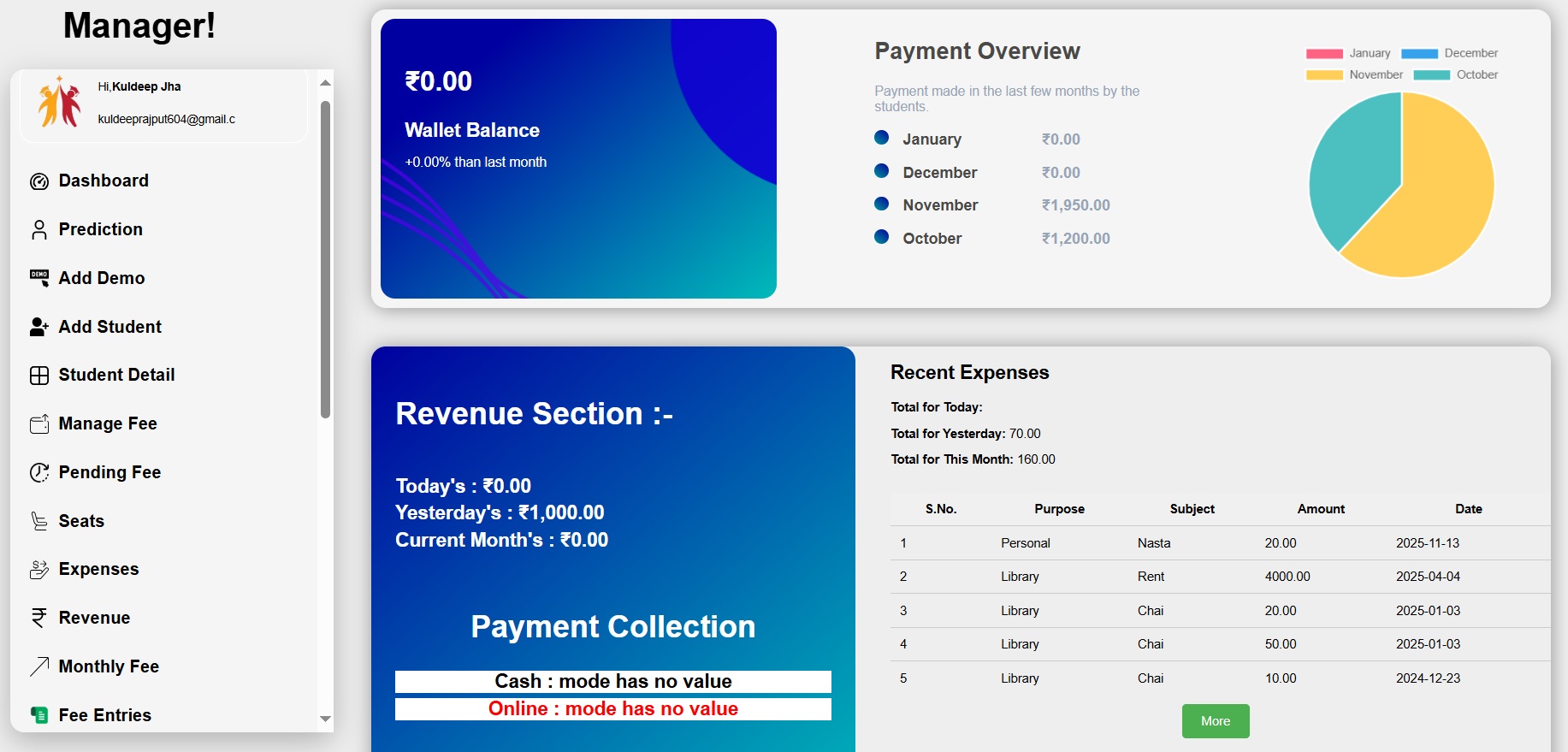Viewport: 1568px width, 752px height.
Task: Click the Revenue rupee icon
Action: 39,618
